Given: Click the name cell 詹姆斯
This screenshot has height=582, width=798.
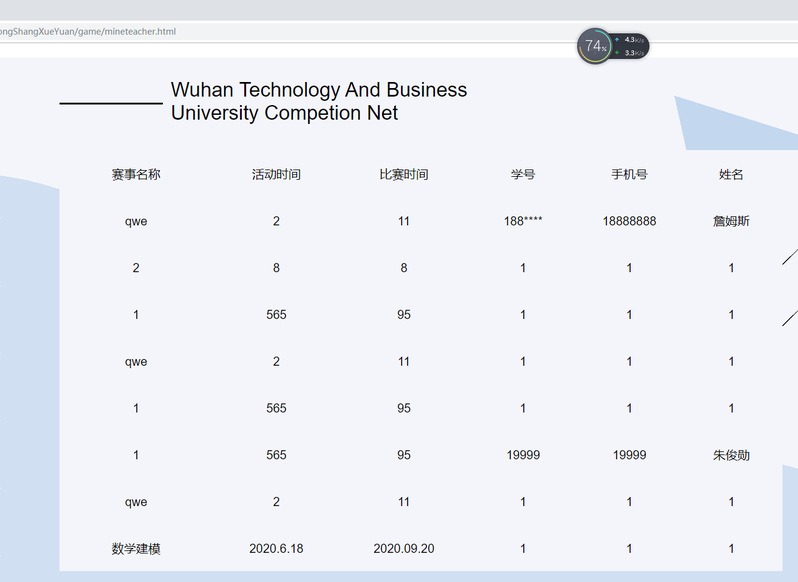Looking at the screenshot, I should pyautogui.click(x=731, y=221).
